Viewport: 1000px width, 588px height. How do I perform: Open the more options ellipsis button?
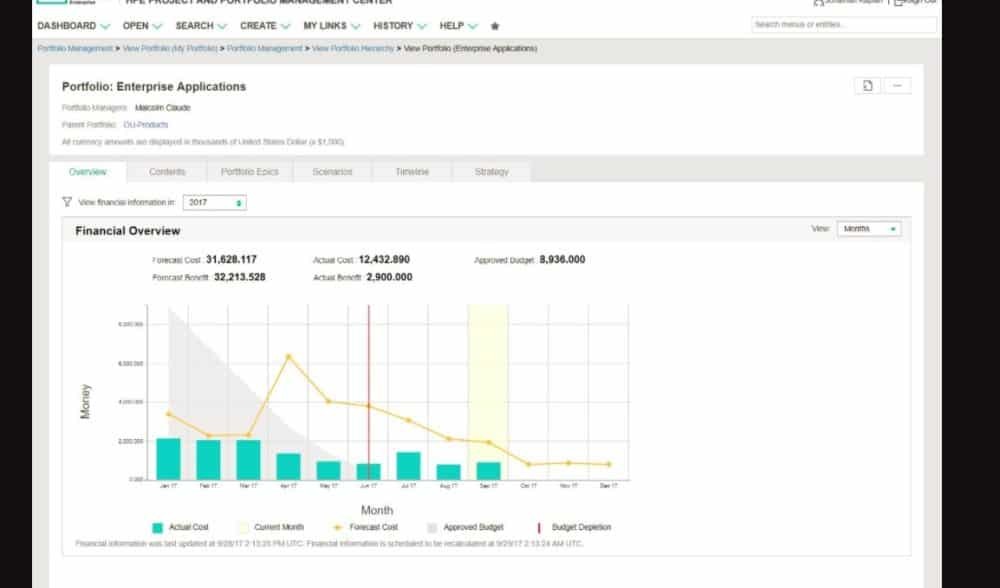click(x=897, y=86)
